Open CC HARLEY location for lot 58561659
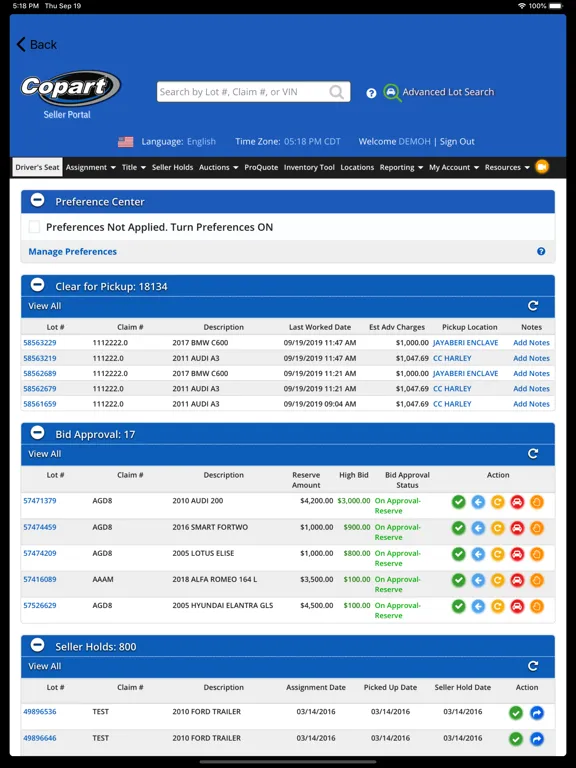 click(452, 404)
